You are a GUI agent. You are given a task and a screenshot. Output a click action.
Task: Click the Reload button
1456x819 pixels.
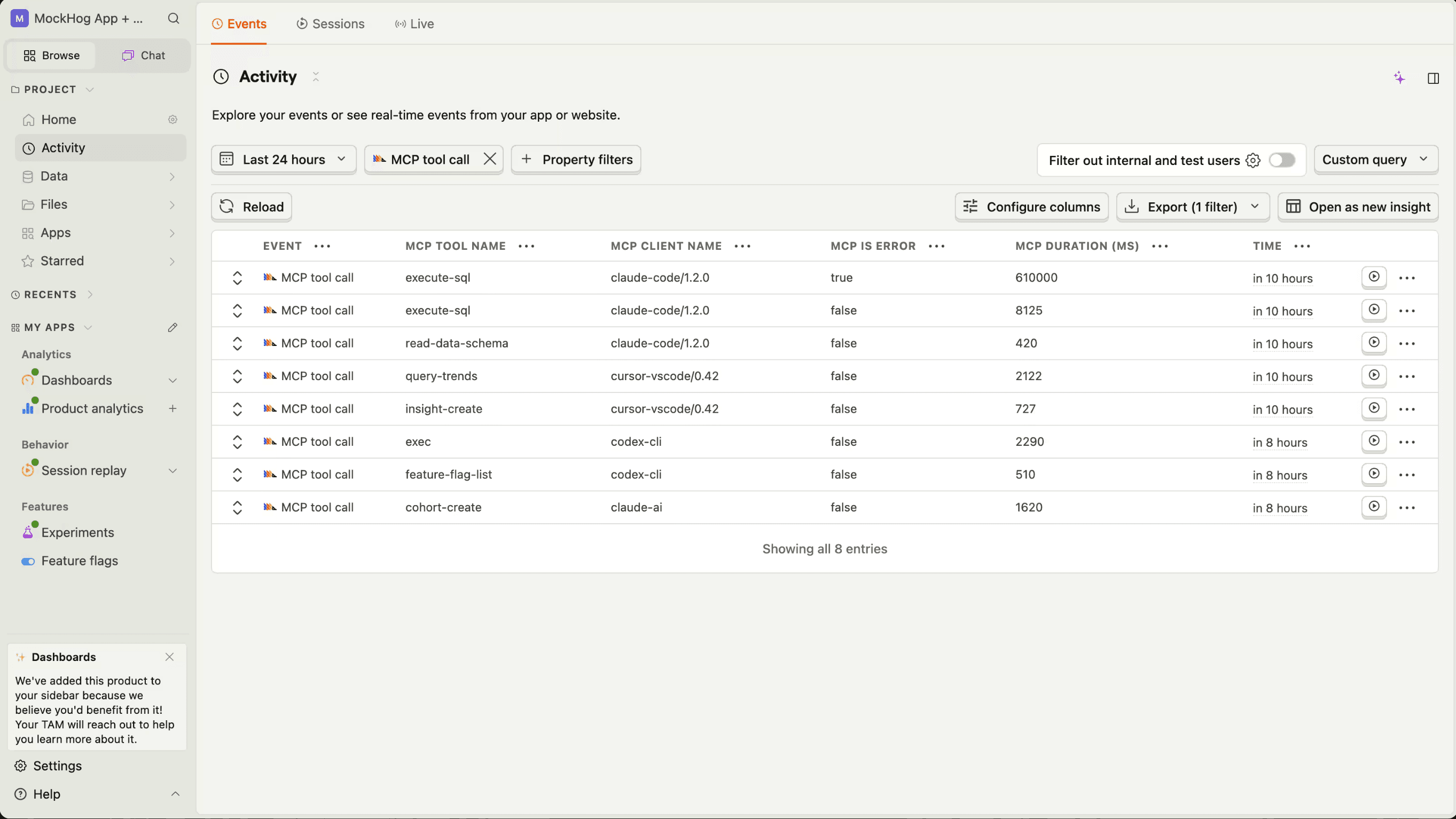(x=252, y=207)
